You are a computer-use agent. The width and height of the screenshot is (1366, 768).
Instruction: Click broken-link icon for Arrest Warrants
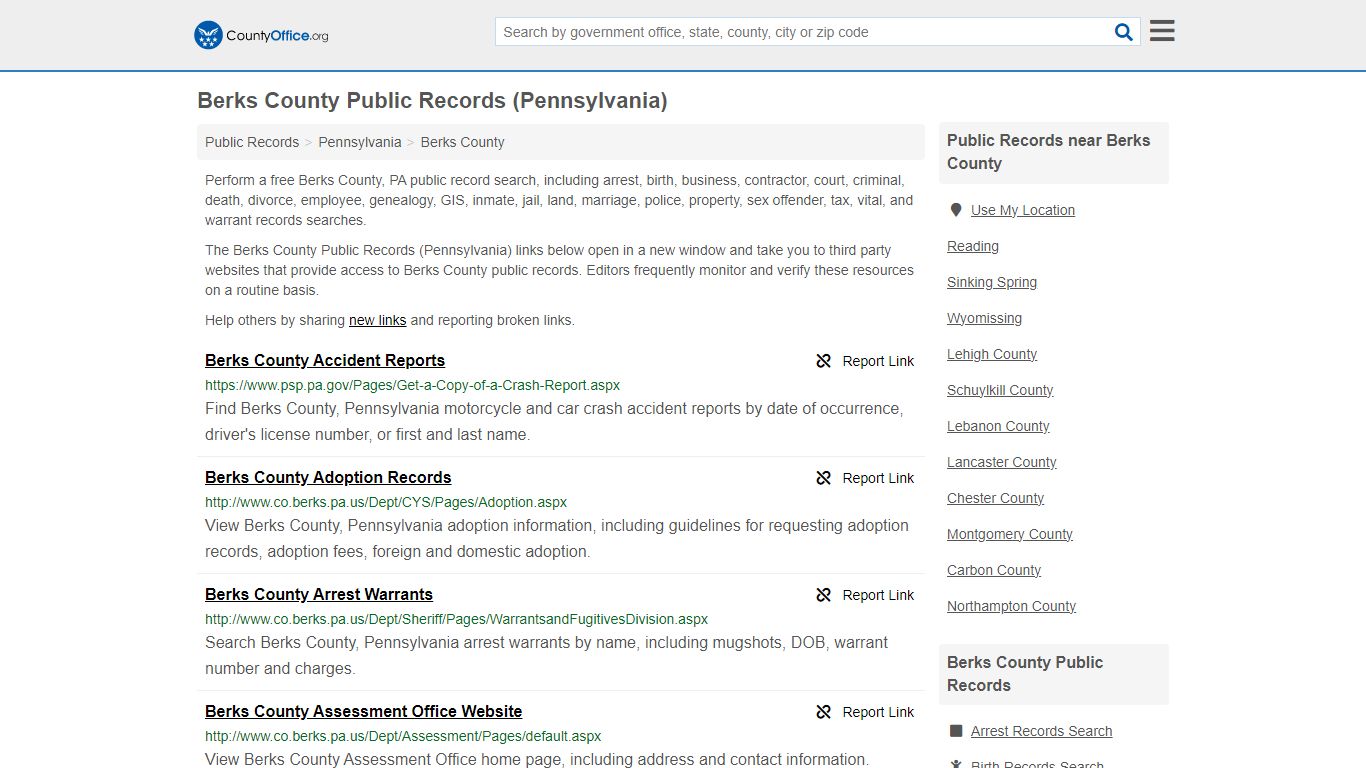click(823, 595)
